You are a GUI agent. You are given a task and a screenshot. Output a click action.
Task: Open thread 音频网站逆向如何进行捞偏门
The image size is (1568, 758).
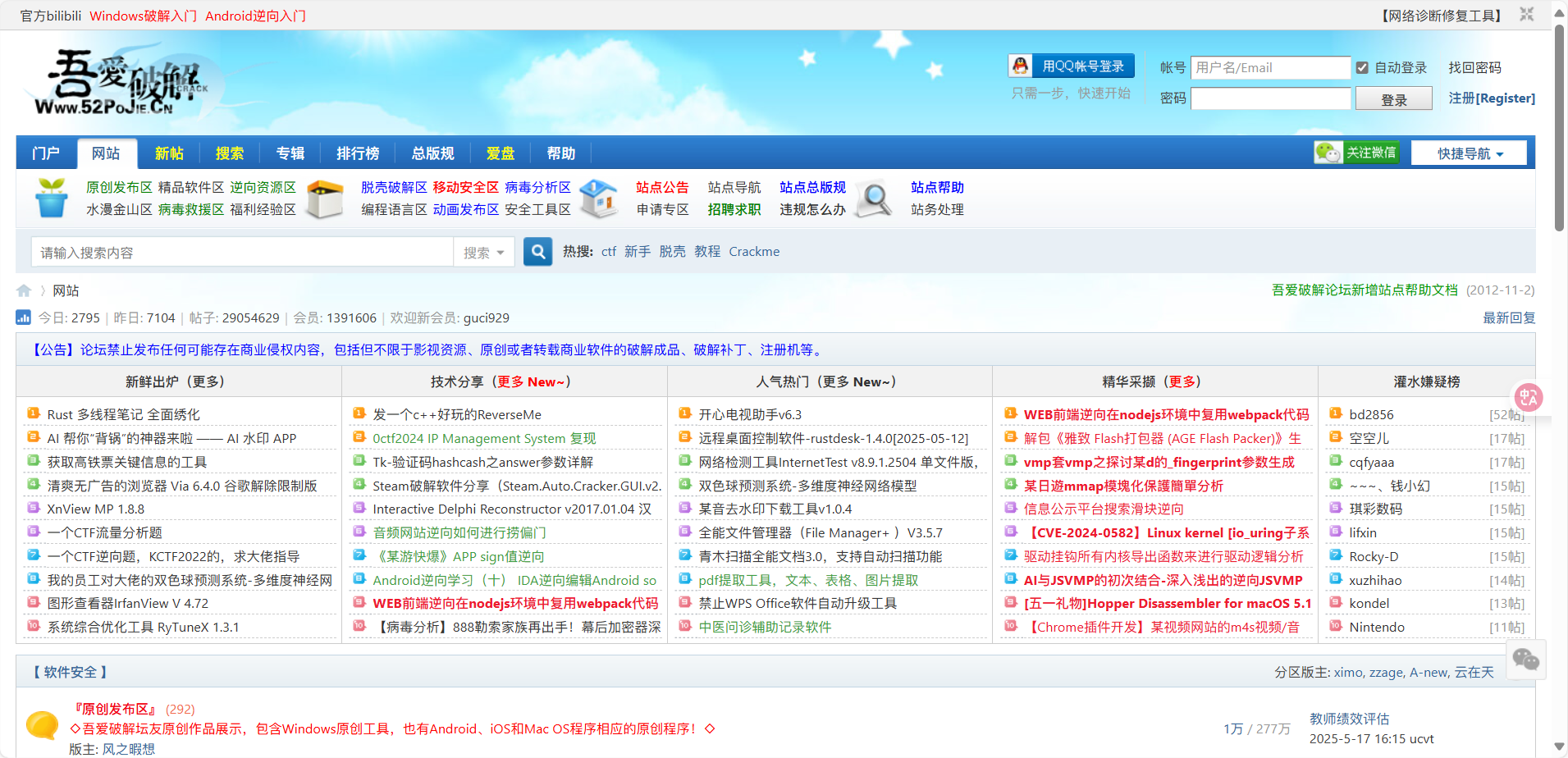point(459,532)
